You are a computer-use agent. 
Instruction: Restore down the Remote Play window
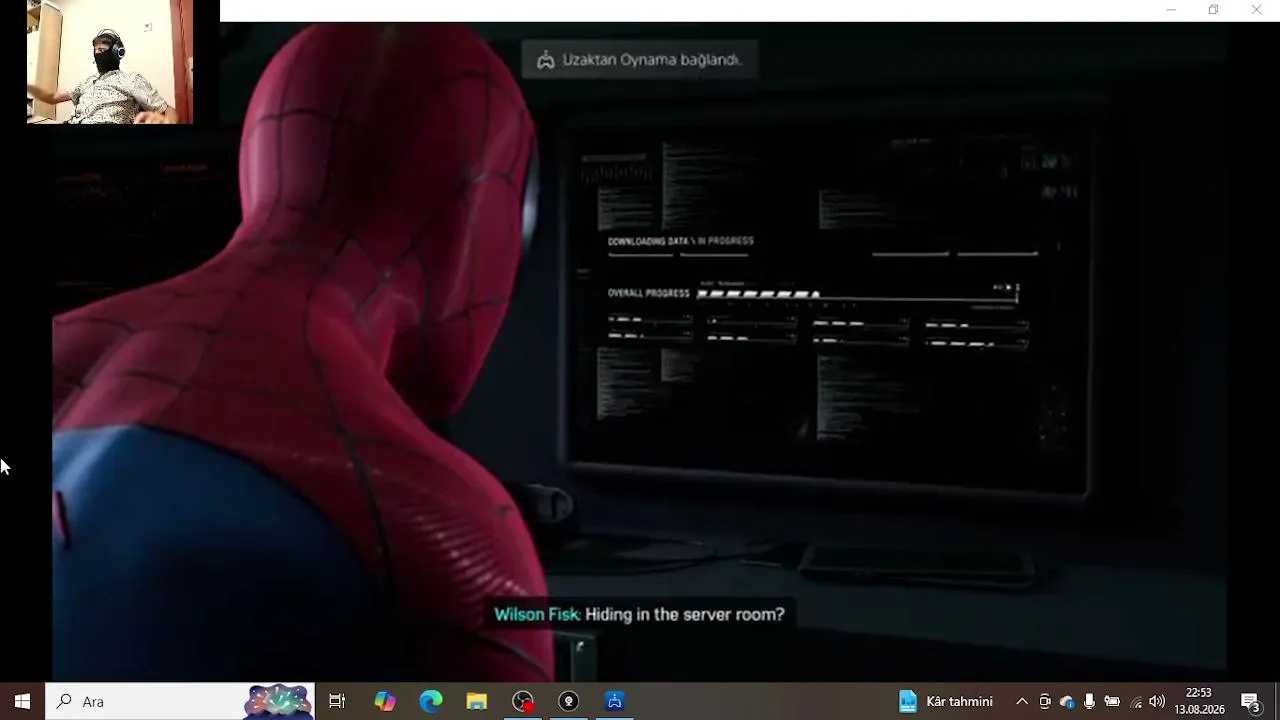pyautogui.click(x=1213, y=10)
